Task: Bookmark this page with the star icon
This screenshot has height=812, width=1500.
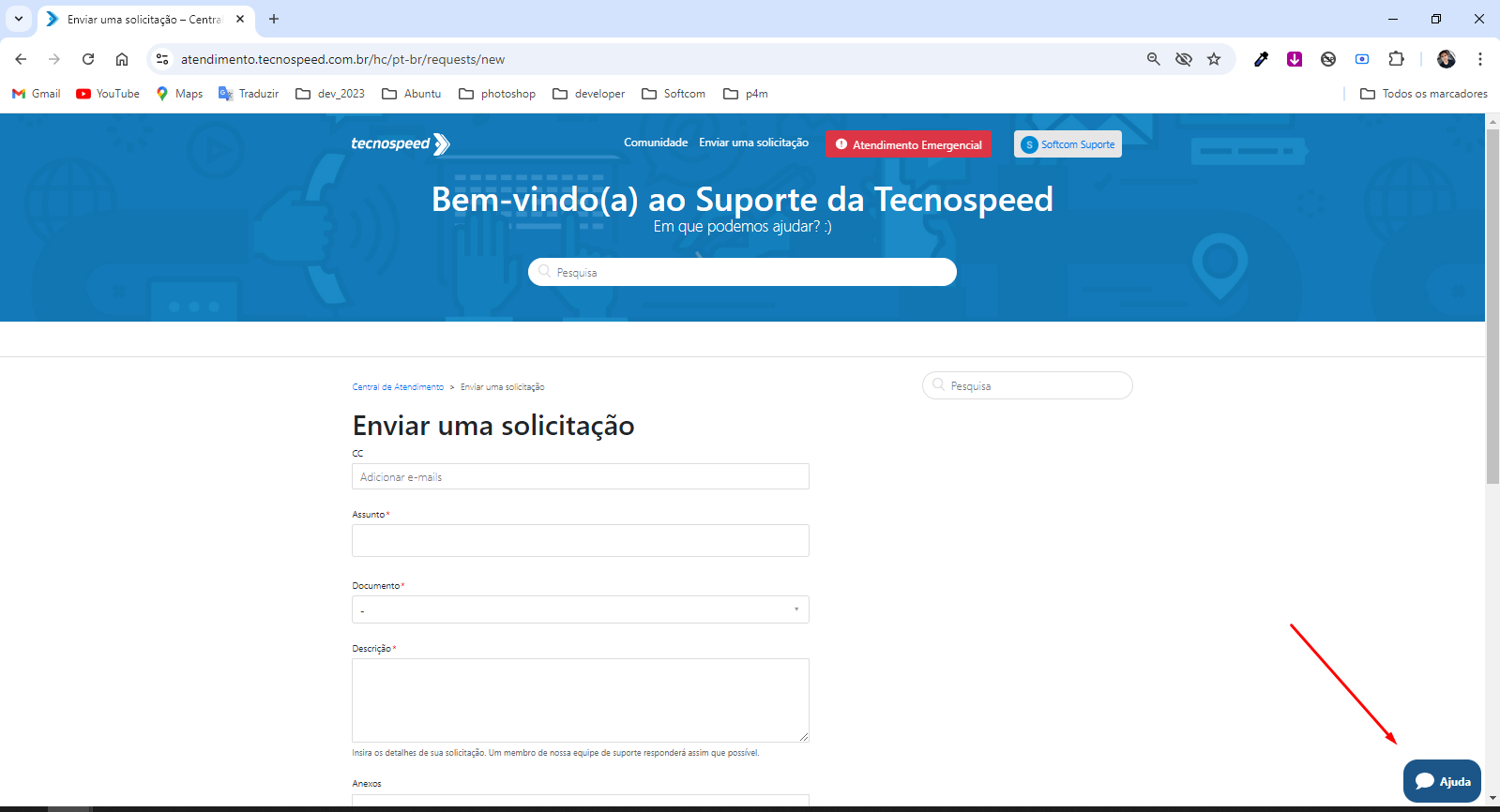Action: [1214, 59]
